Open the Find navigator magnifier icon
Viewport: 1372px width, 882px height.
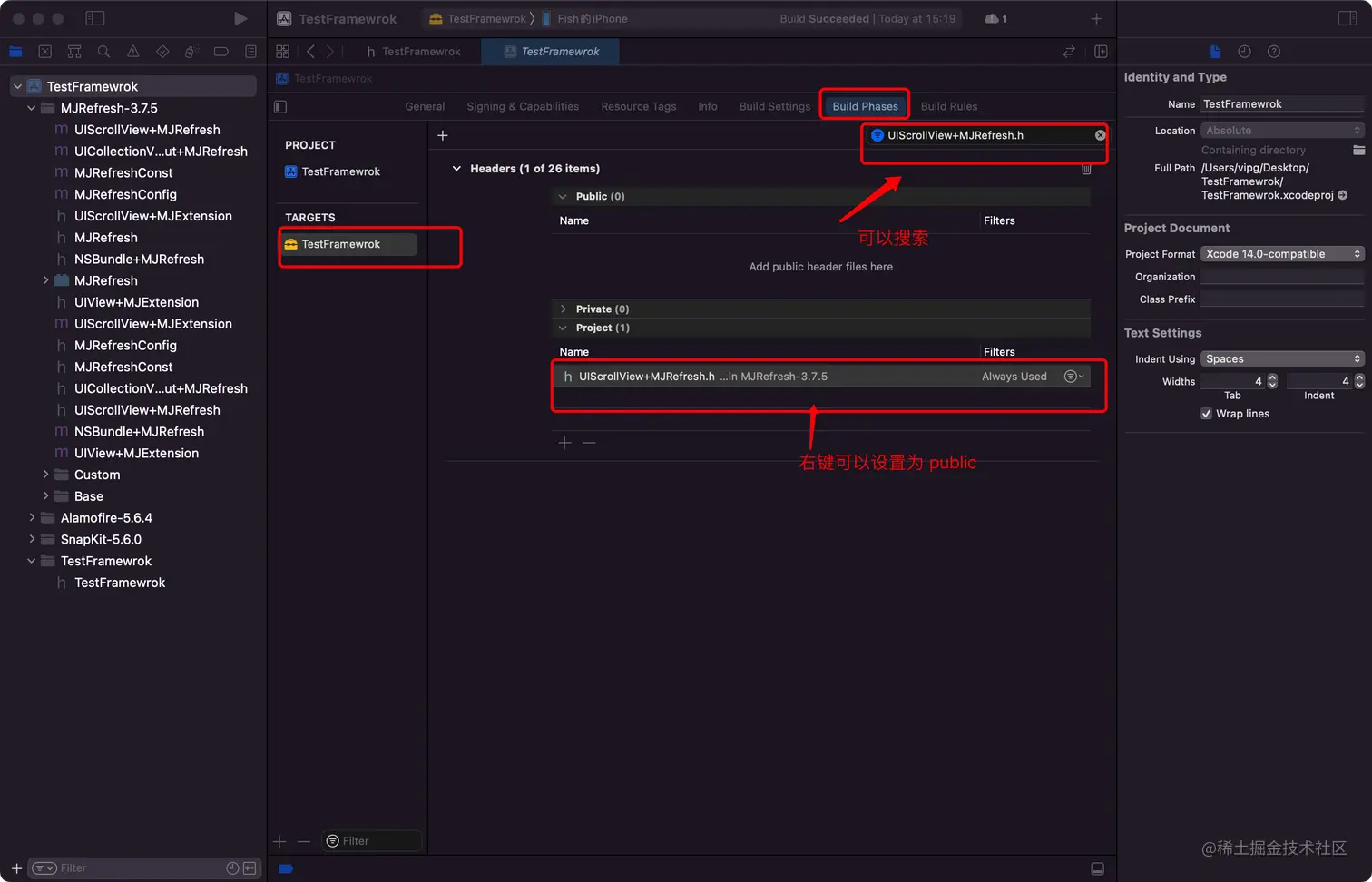103,52
